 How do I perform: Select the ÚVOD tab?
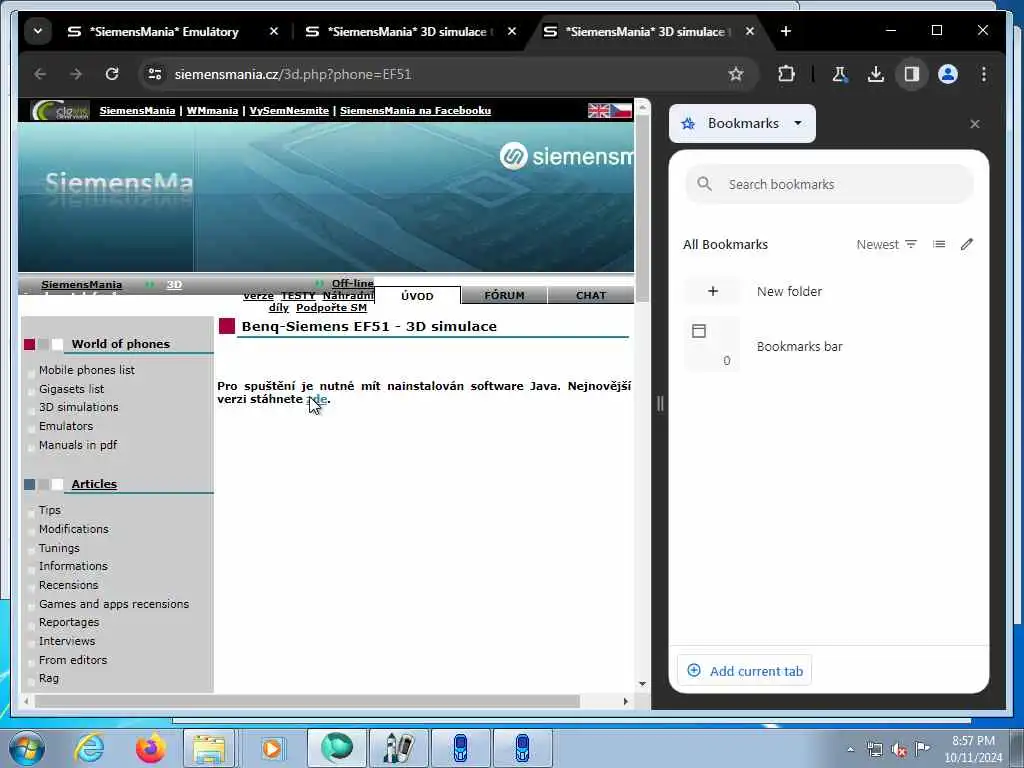point(417,296)
